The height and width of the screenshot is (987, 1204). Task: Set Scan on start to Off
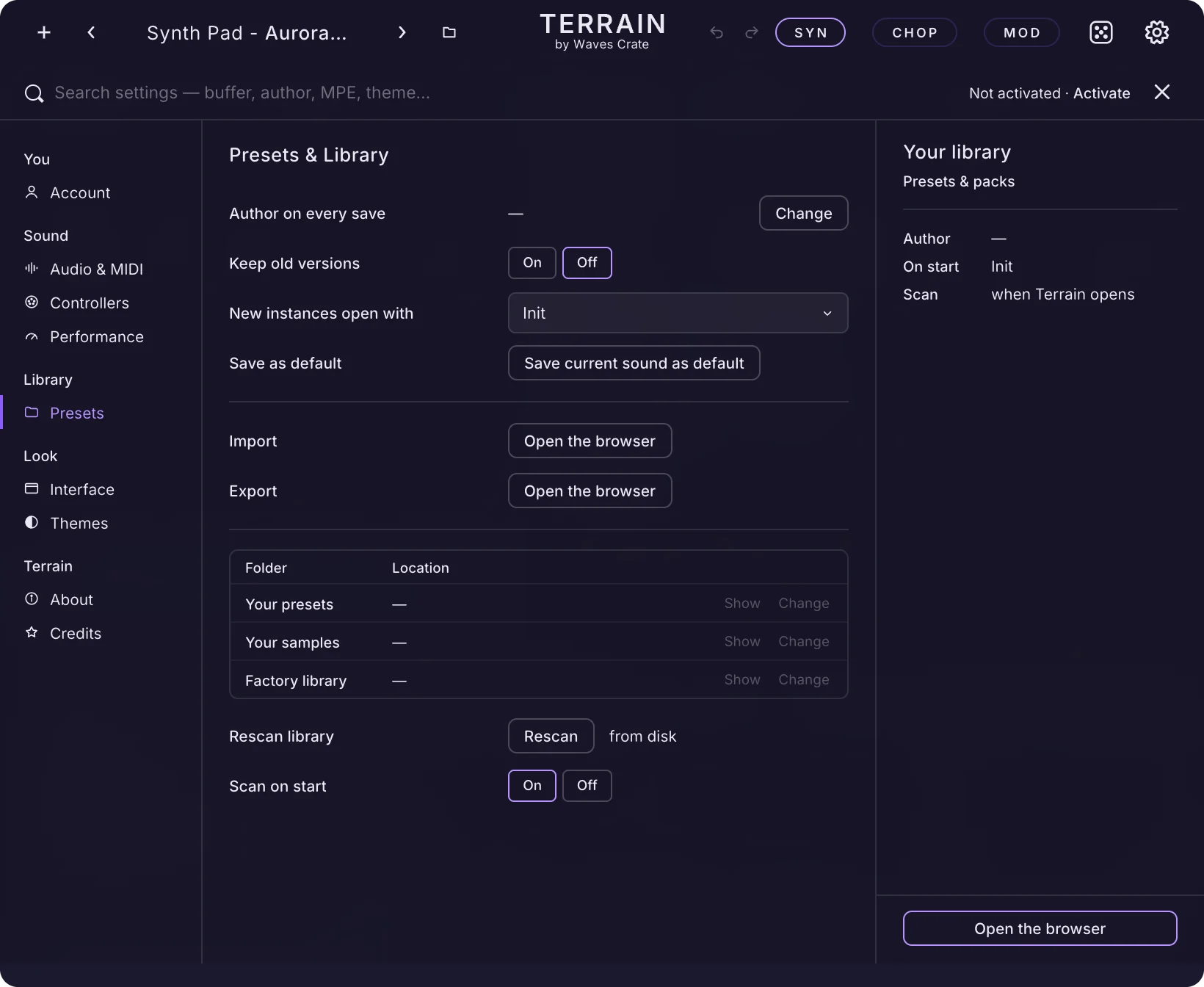[x=587, y=786]
